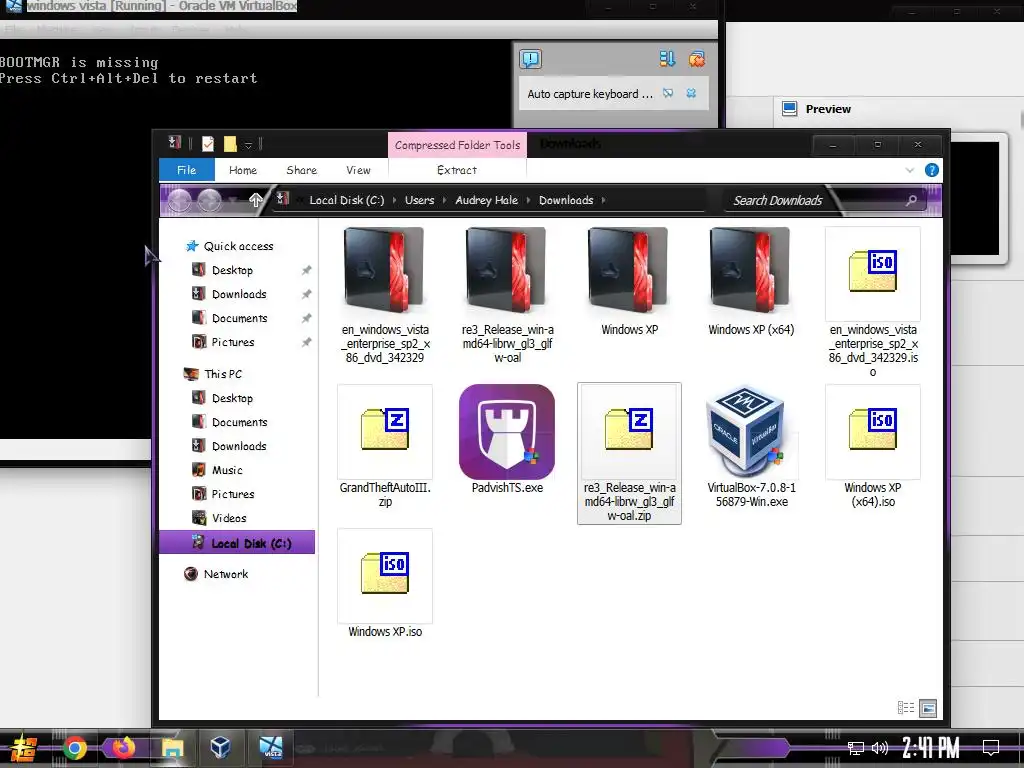Click Users in the address breadcrumb
Image resolution: width=1024 pixels, height=768 pixels.
pos(419,200)
